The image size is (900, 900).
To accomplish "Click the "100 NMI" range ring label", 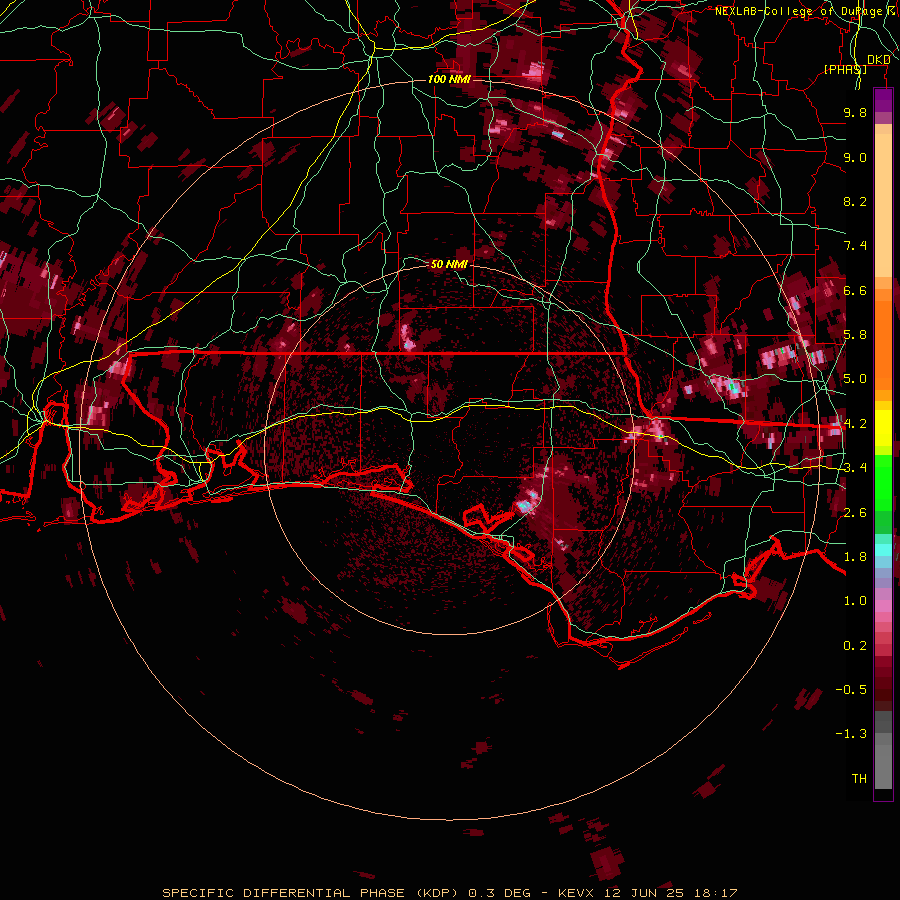I will 449,79.
